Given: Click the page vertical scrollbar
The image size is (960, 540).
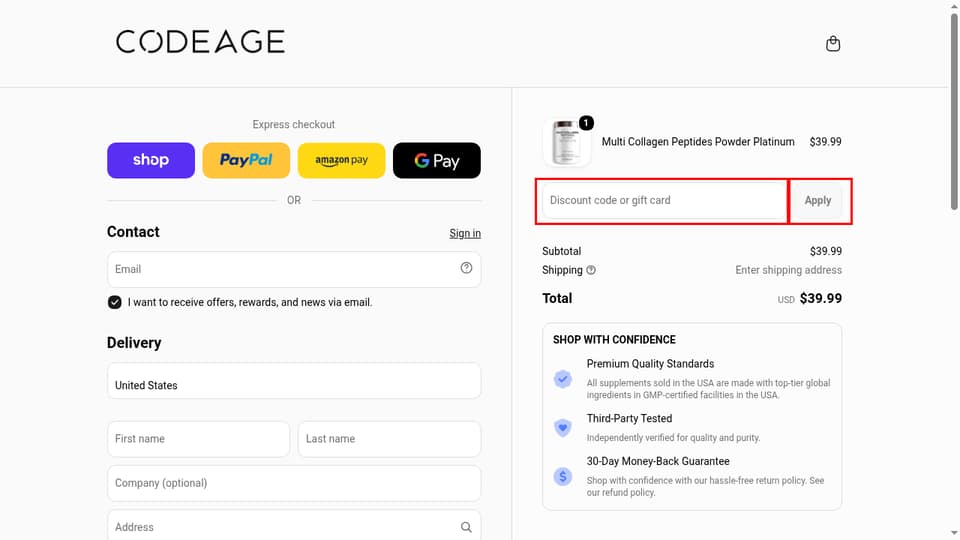Looking at the screenshot, I should pyautogui.click(x=954, y=113).
